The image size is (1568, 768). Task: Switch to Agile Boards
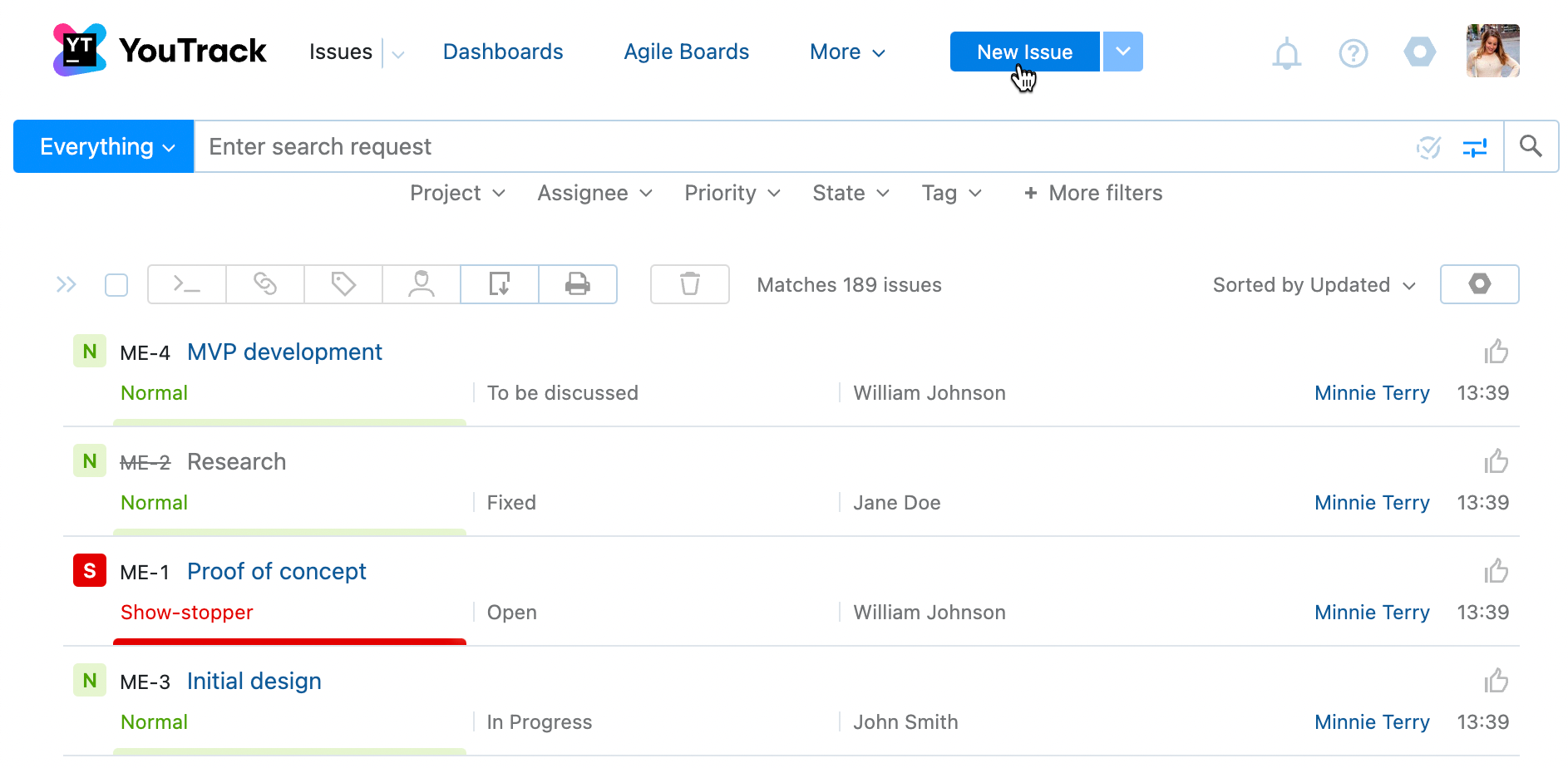[686, 52]
